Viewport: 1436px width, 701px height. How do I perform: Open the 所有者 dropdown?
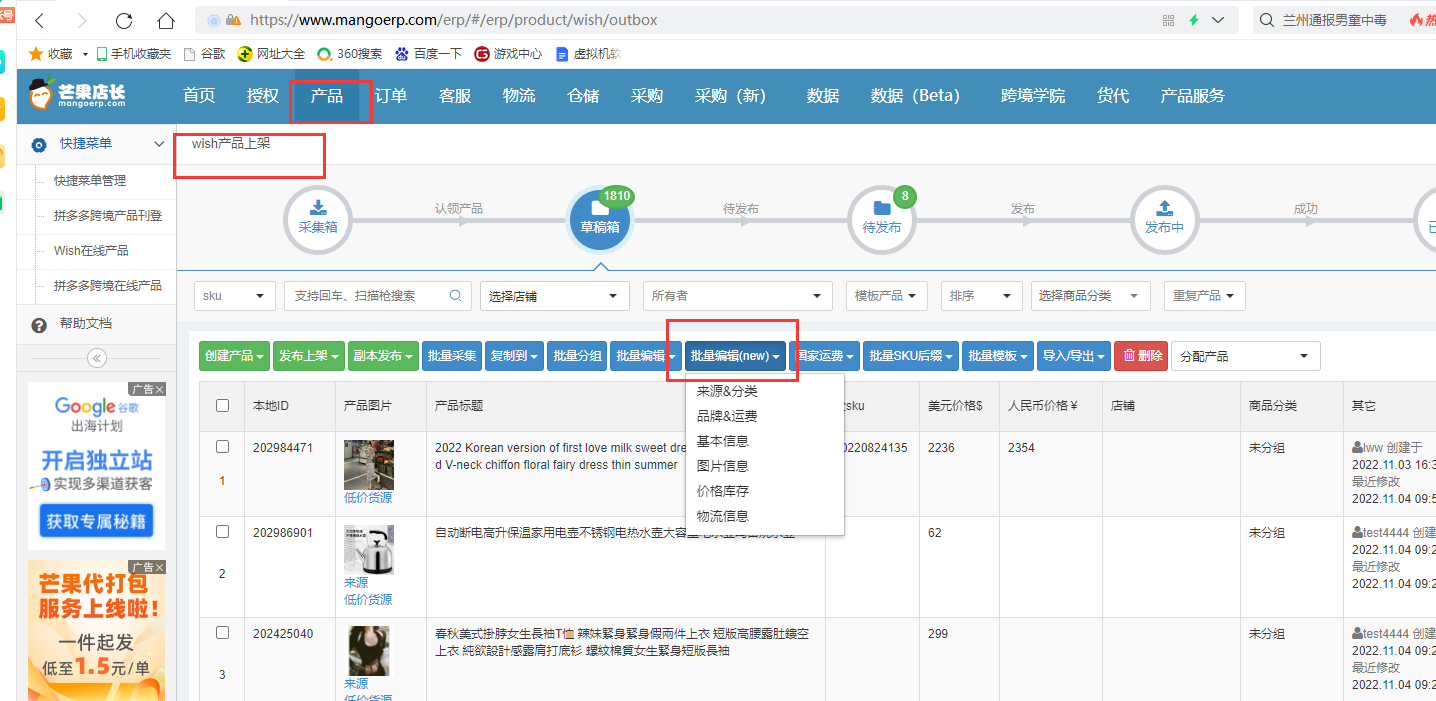click(x=738, y=296)
